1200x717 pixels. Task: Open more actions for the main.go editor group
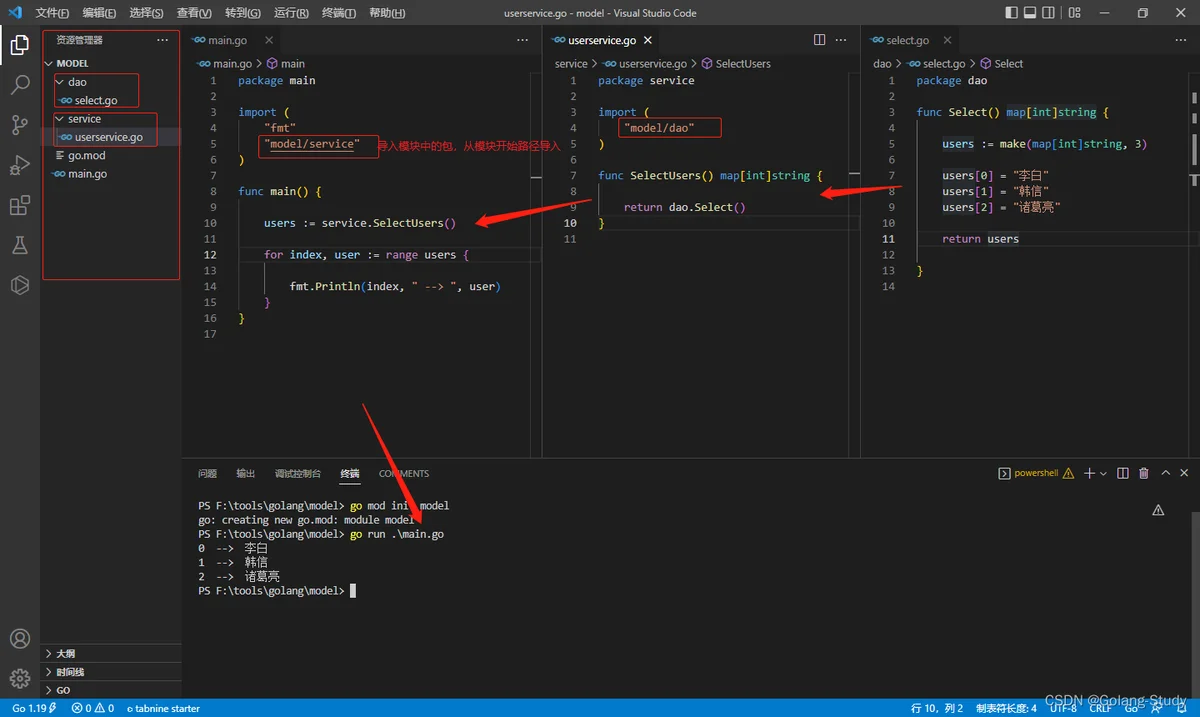(522, 40)
